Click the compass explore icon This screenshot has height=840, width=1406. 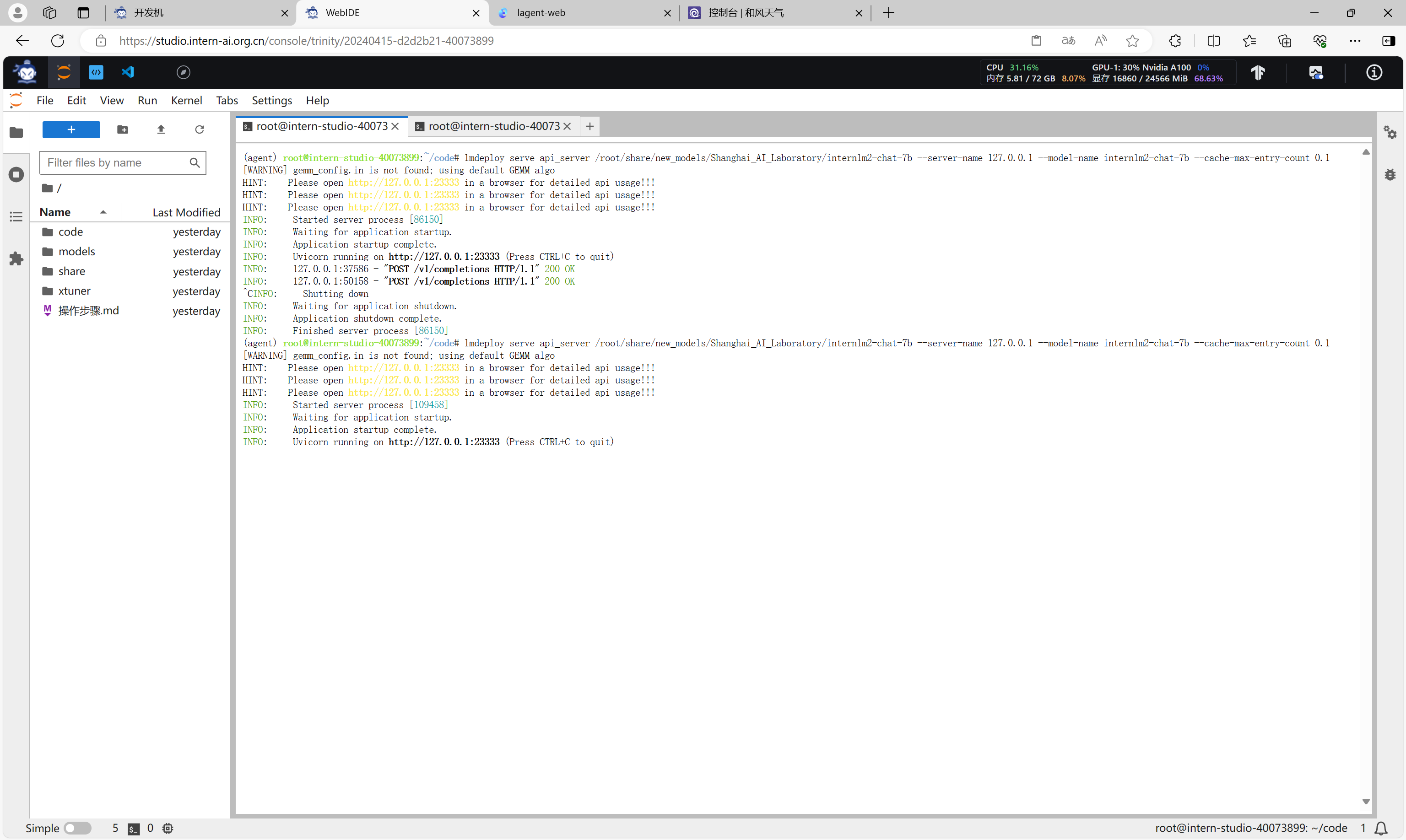183,72
